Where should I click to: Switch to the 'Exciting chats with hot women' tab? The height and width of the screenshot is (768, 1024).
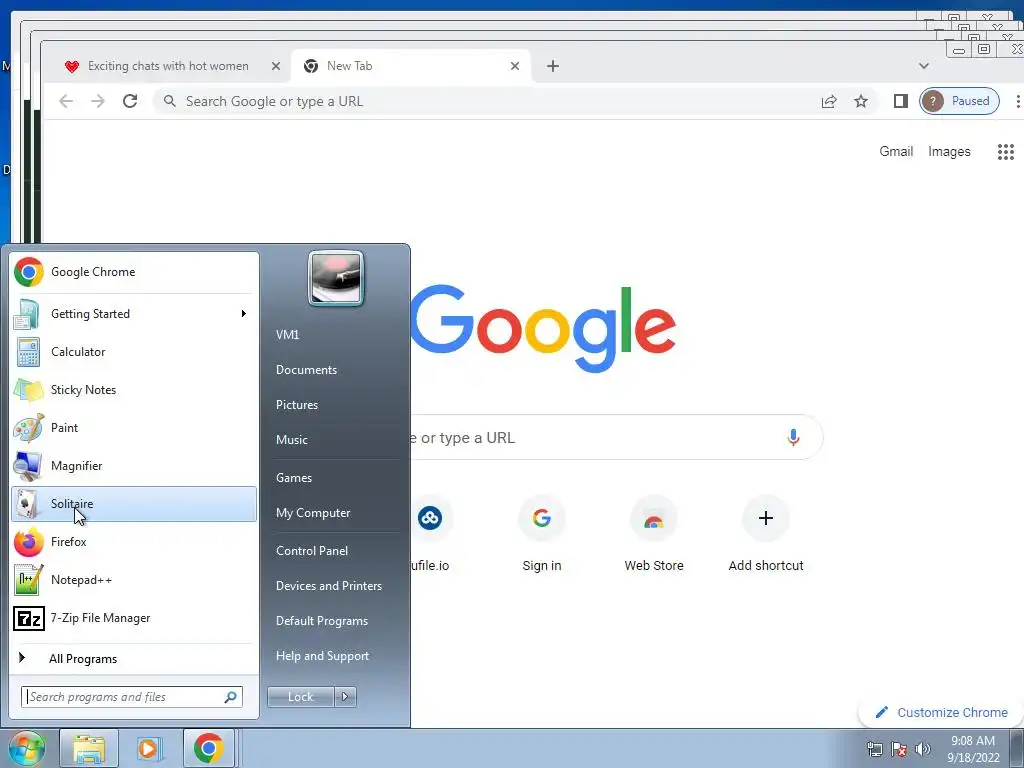[167, 66]
